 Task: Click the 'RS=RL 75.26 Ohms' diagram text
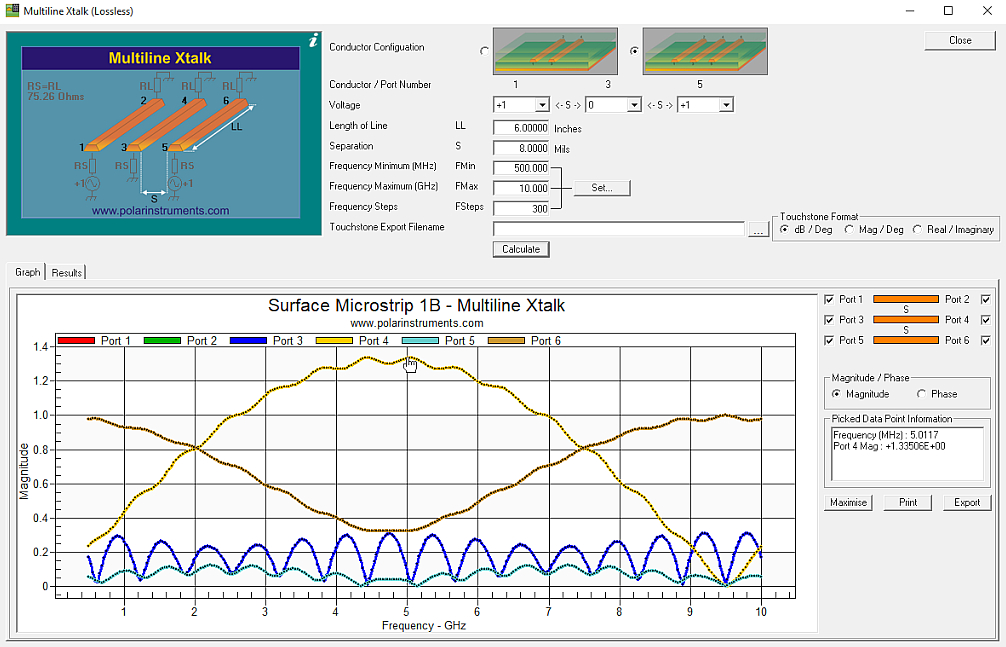pyautogui.click(x=55, y=91)
